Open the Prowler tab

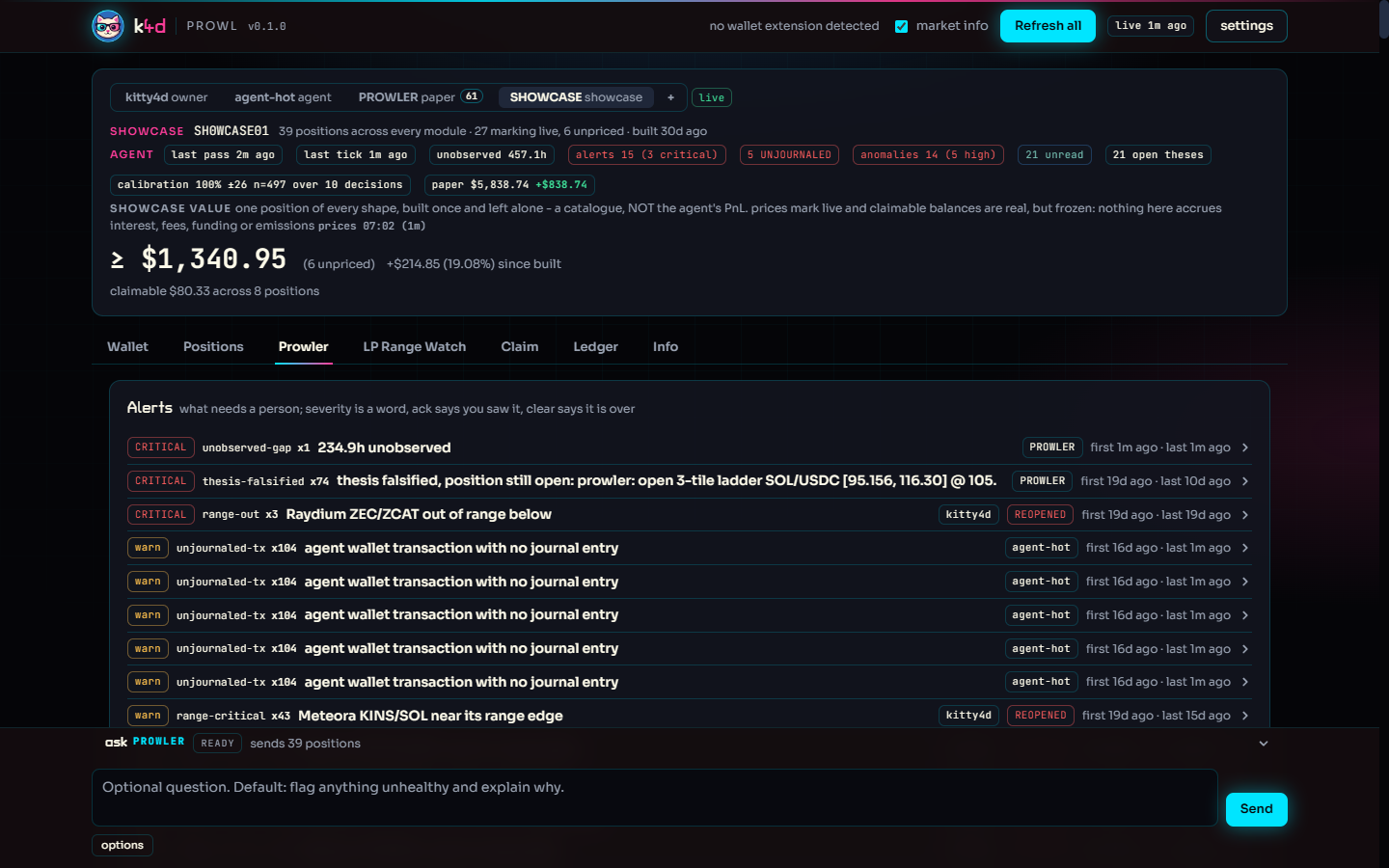click(303, 347)
